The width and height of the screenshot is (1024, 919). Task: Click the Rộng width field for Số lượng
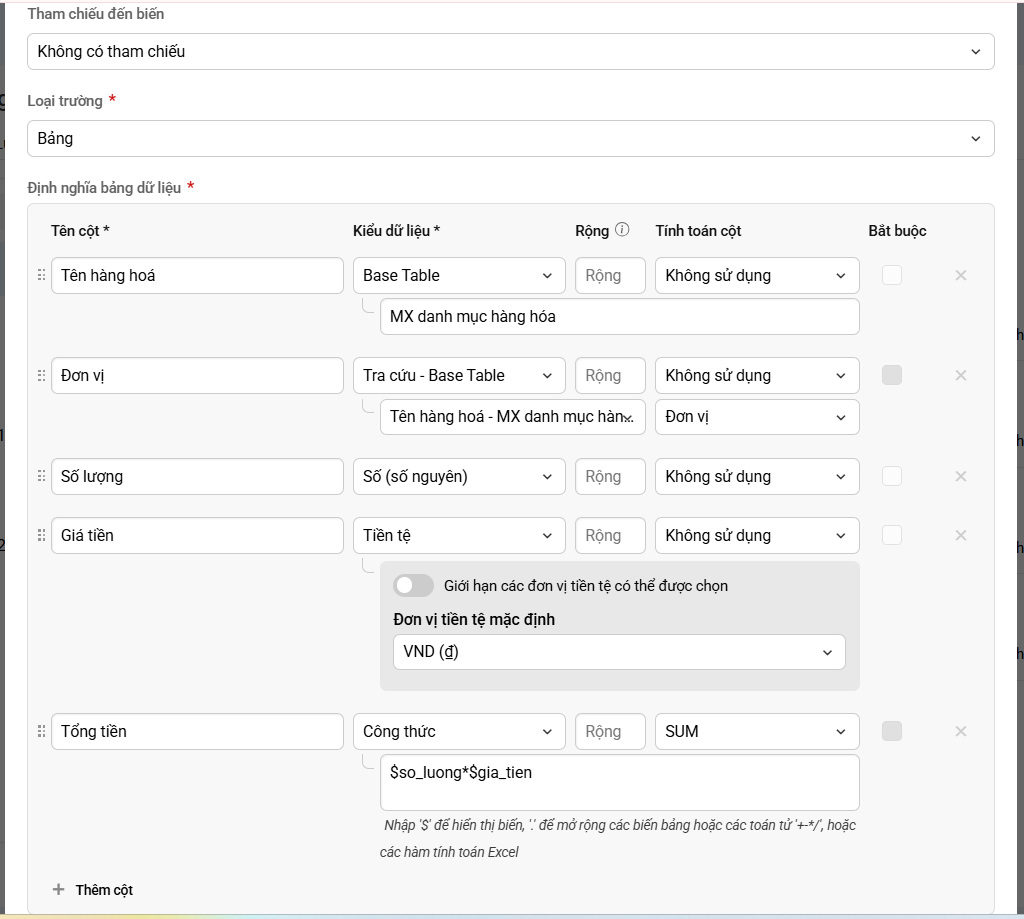pyautogui.click(x=610, y=476)
